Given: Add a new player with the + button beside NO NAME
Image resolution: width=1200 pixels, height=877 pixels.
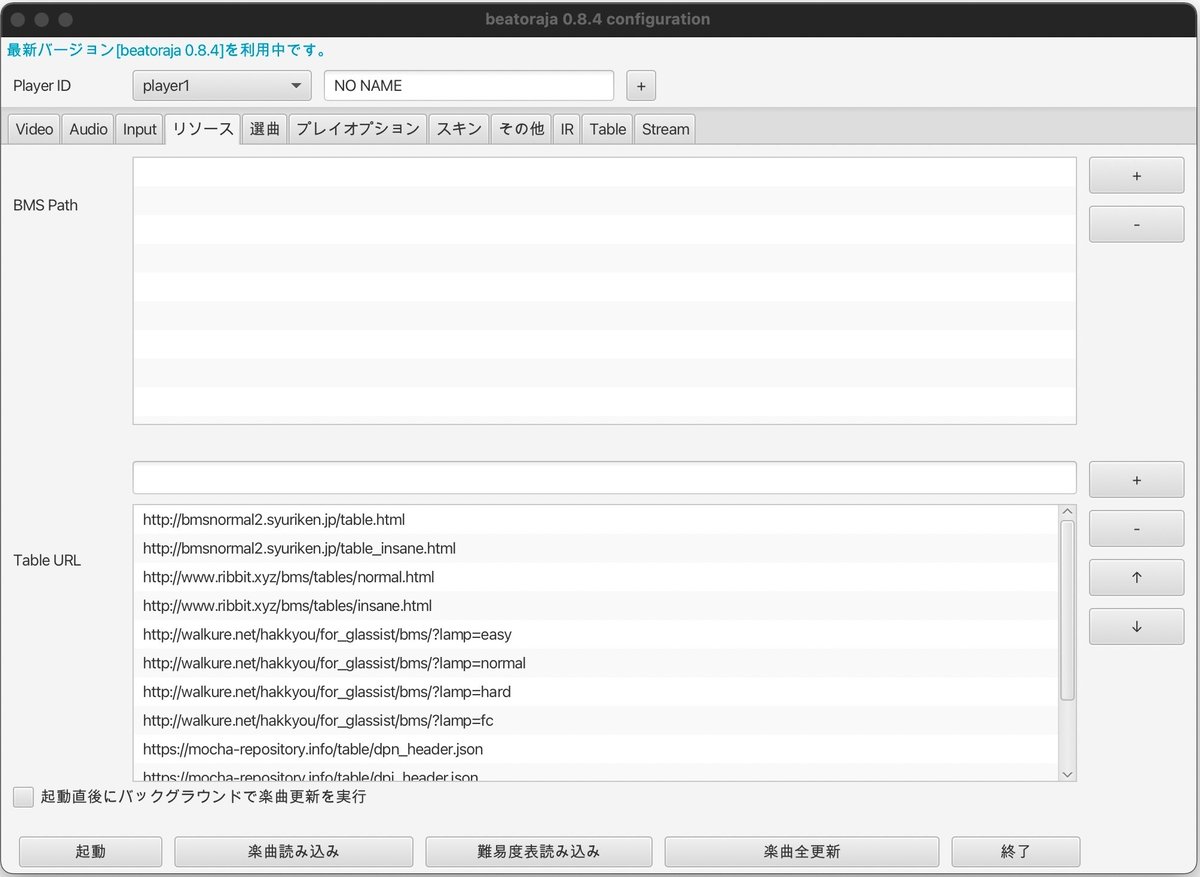Looking at the screenshot, I should click(641, 86).
